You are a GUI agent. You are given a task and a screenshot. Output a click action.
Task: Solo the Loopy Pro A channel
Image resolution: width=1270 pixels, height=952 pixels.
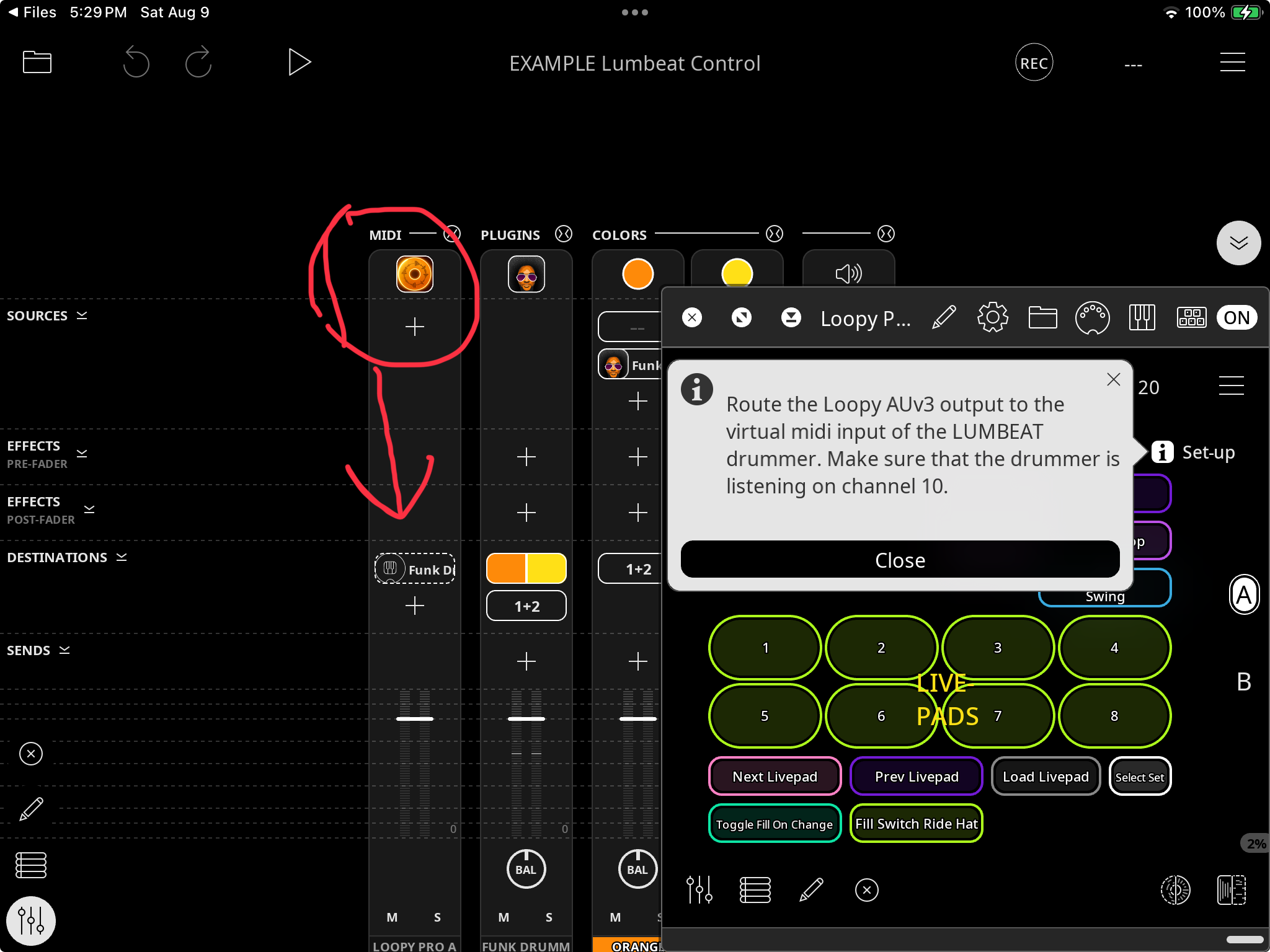click(437, 917)
